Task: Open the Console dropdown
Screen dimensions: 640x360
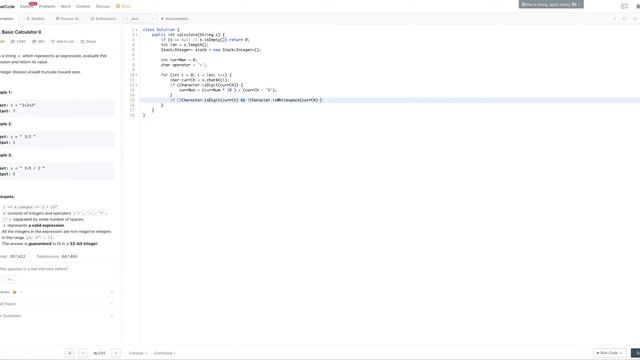Action: tap(138, 353)
